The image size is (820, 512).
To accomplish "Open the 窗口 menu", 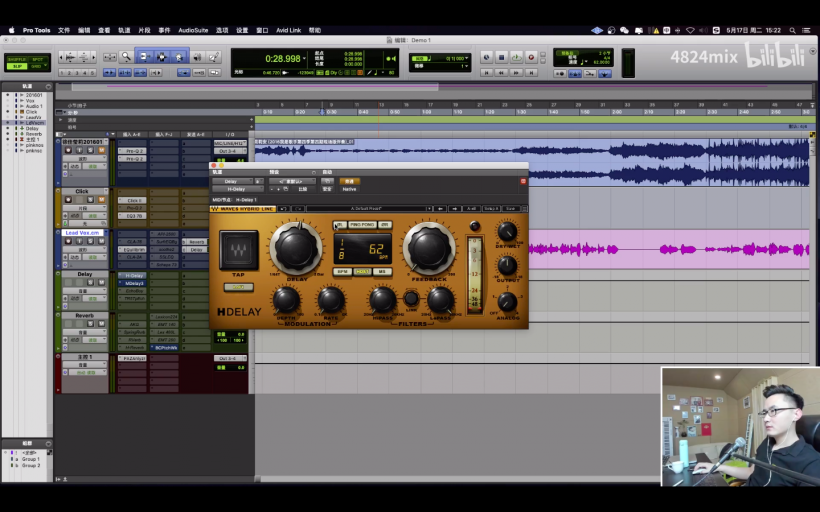I will click(x=262, y=30).
